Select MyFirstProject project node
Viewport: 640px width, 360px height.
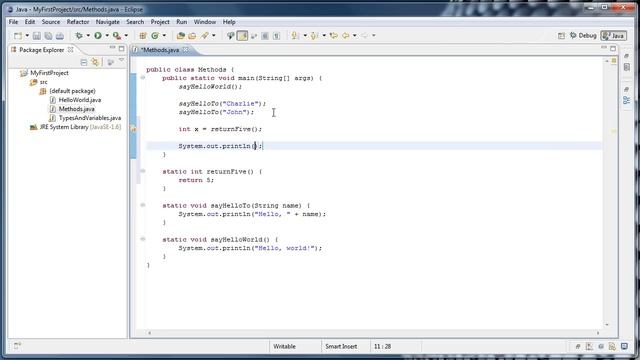coord(44,73)
